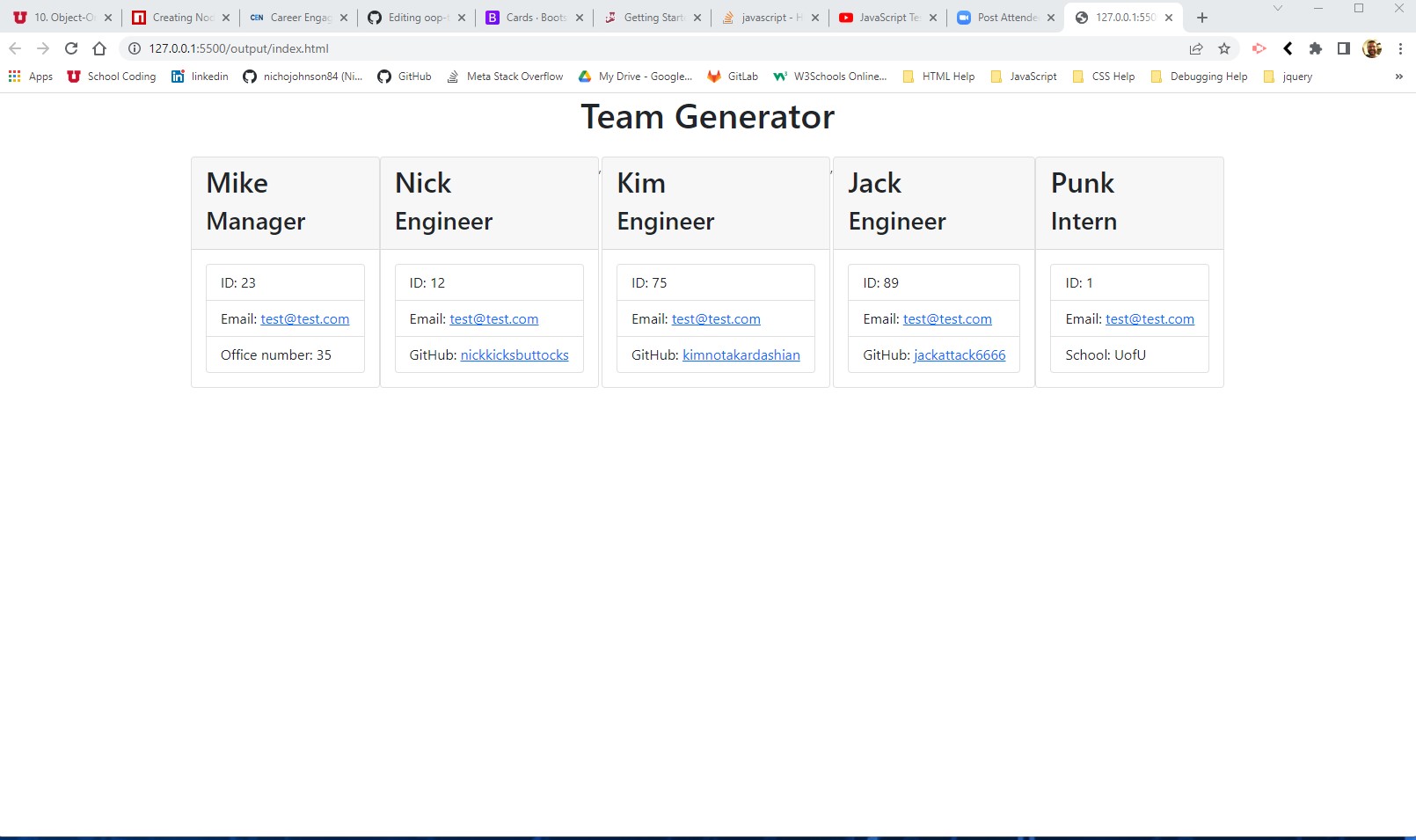The height and width of the screenshot is (840, 1416).
Task: Open the tab search dropdown arrow
Action: (x=1277, y=10)
